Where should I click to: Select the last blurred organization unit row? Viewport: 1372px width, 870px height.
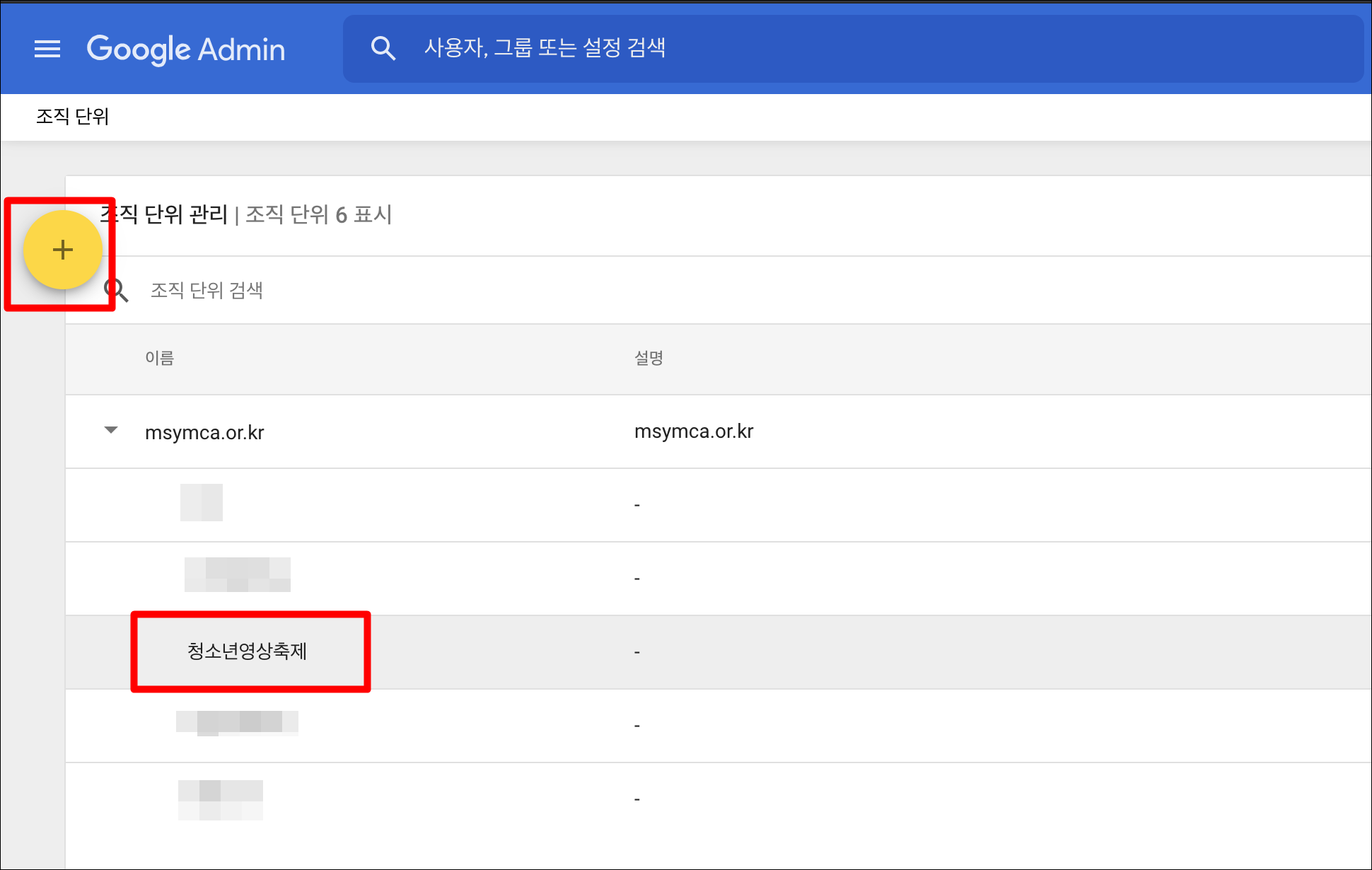click(221, 800)
